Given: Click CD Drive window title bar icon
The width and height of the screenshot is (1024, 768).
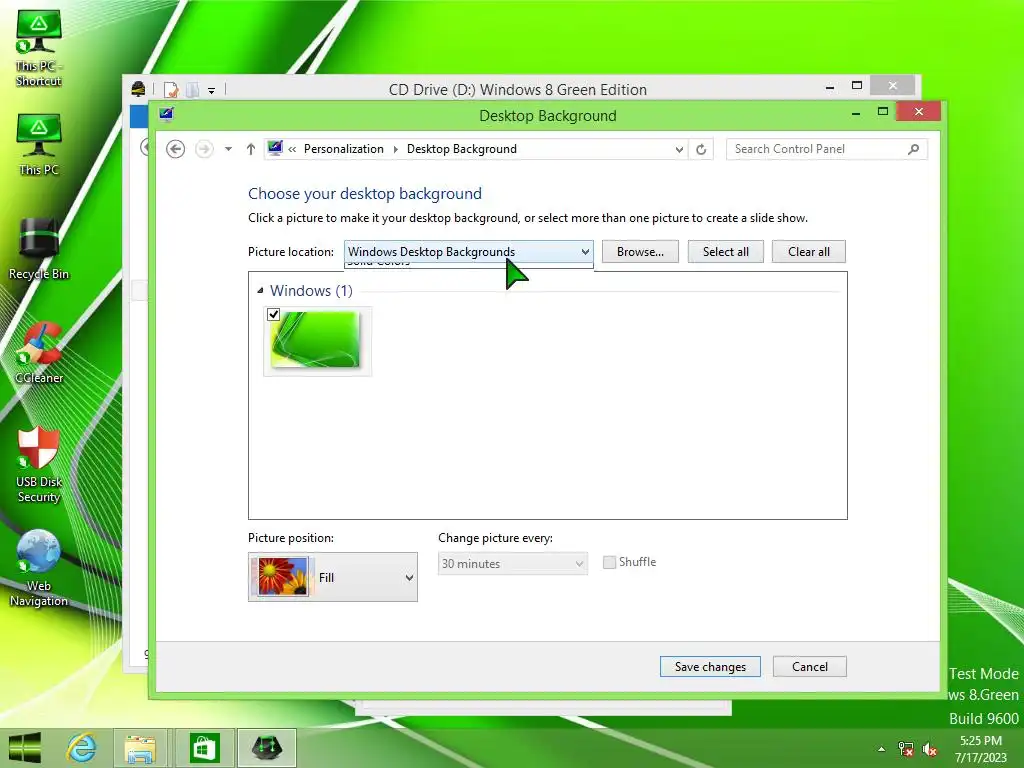Looking at the screenshot, I should [x=138, y=89].
